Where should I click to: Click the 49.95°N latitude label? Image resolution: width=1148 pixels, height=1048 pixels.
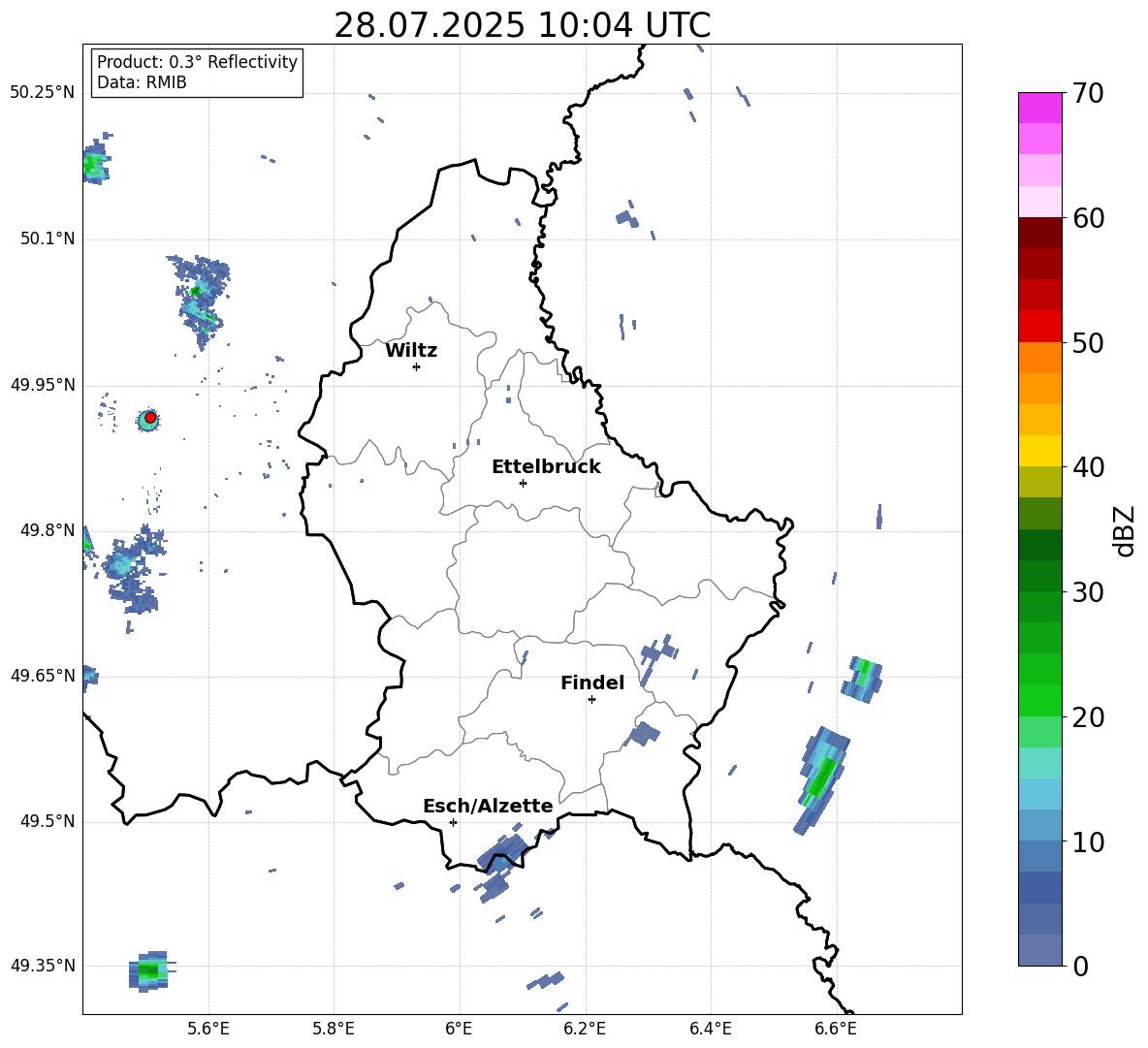click(42, 384)
